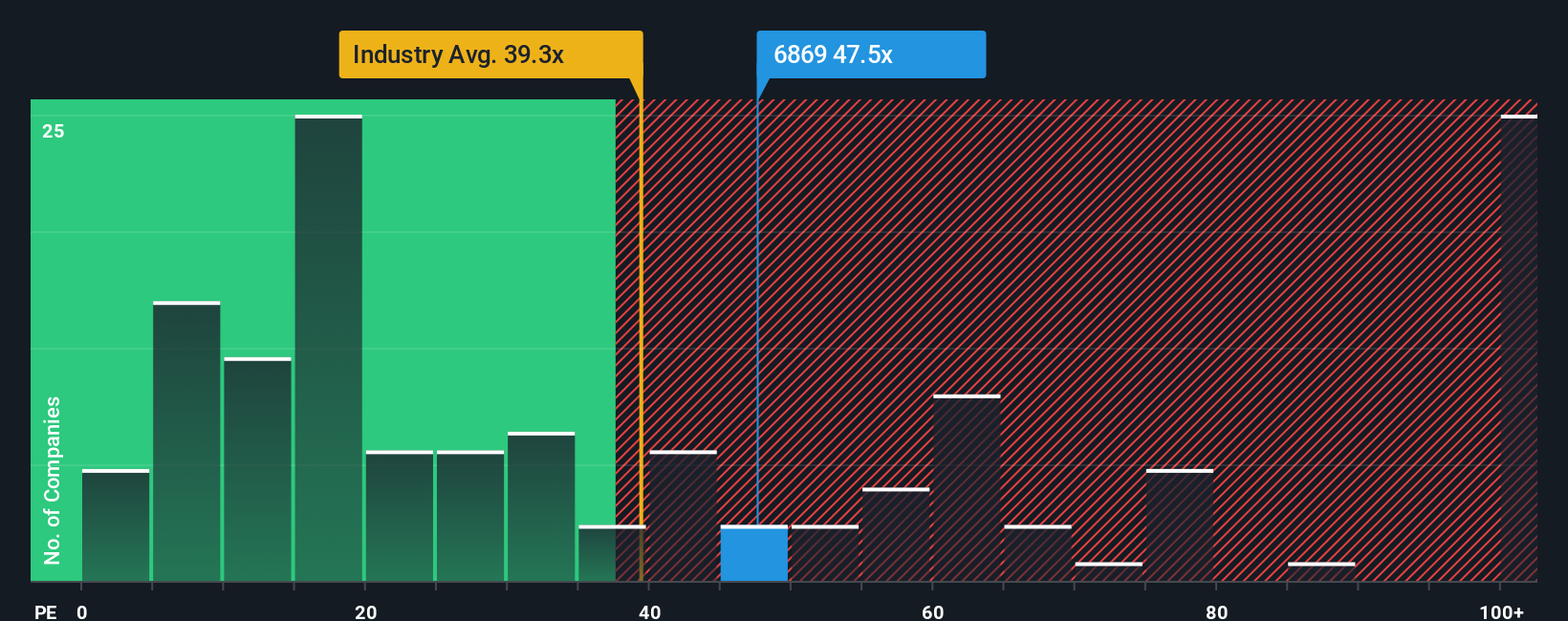Click the y-axis value 25

(54, 131)
